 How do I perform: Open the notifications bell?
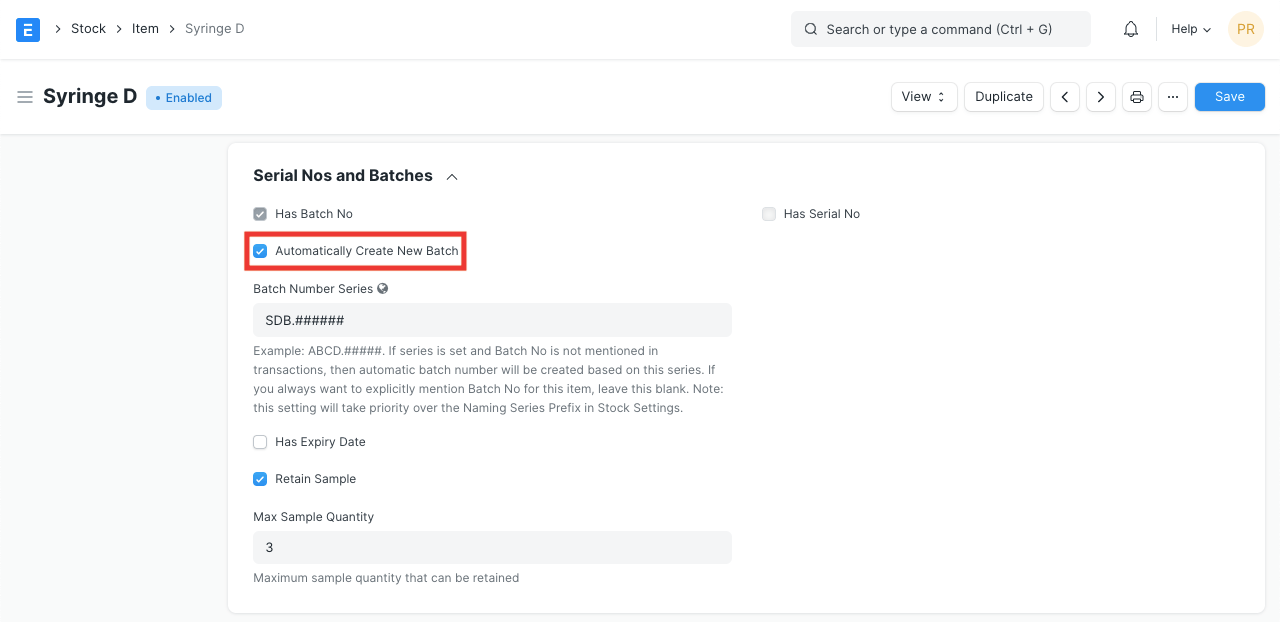tap(1131, 29)
